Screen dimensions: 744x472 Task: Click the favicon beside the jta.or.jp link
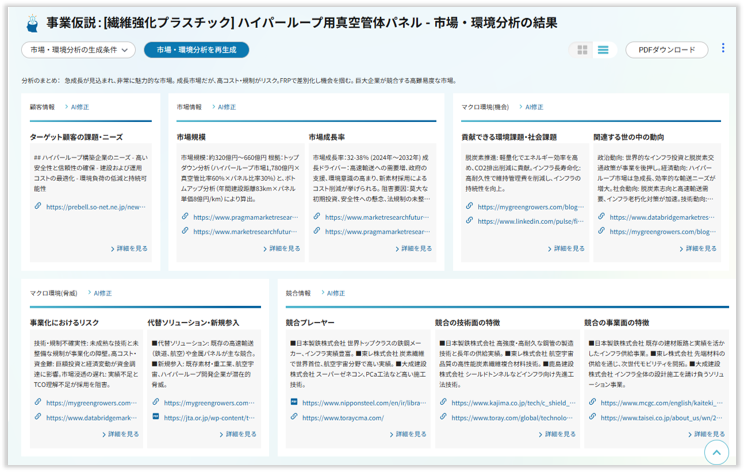(x=156, y=416)
